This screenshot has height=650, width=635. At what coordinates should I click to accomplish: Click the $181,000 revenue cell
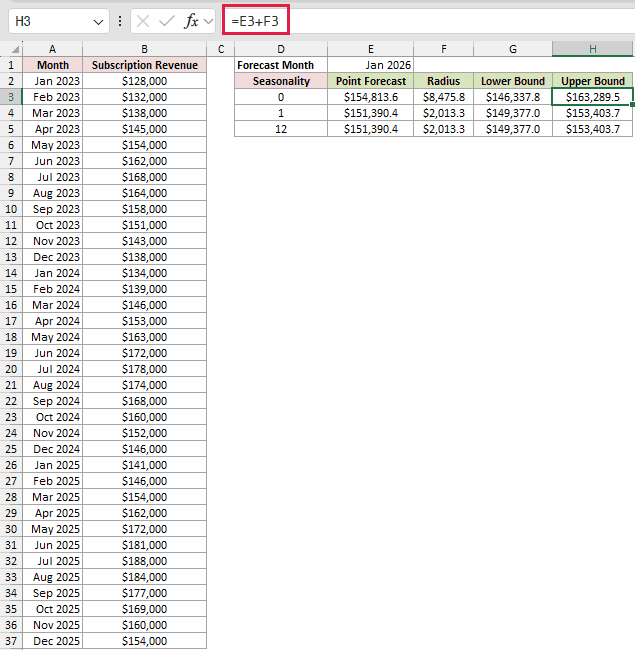(x=144, y=545)
